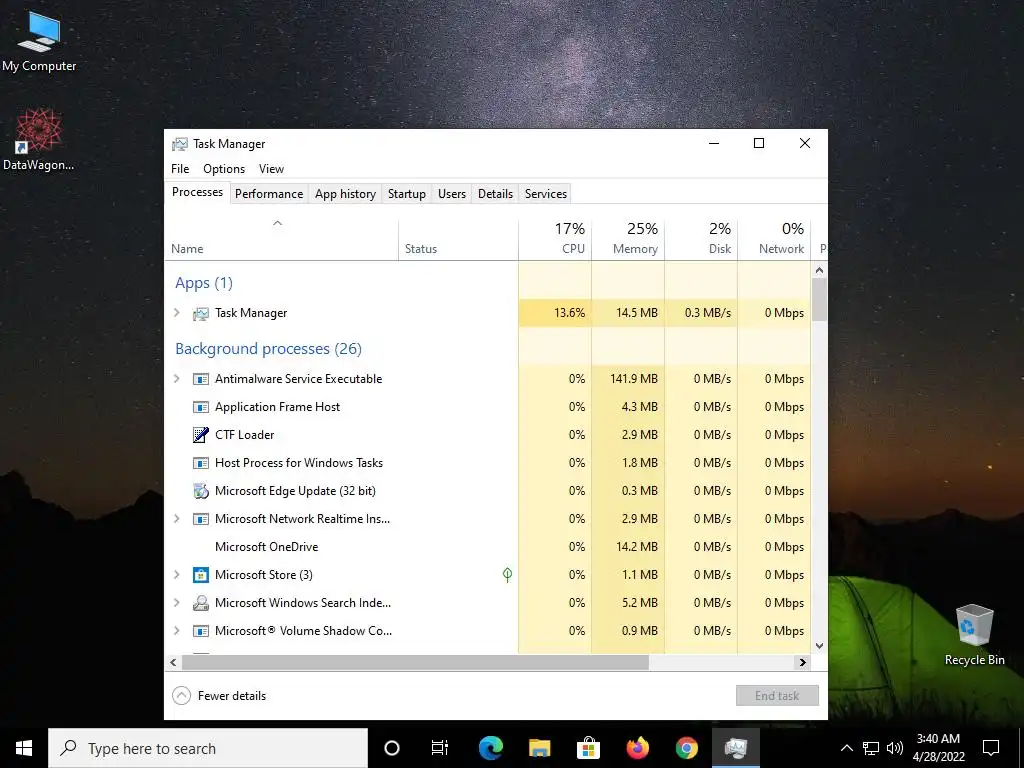Click the End task button

[x=777, y=696]
